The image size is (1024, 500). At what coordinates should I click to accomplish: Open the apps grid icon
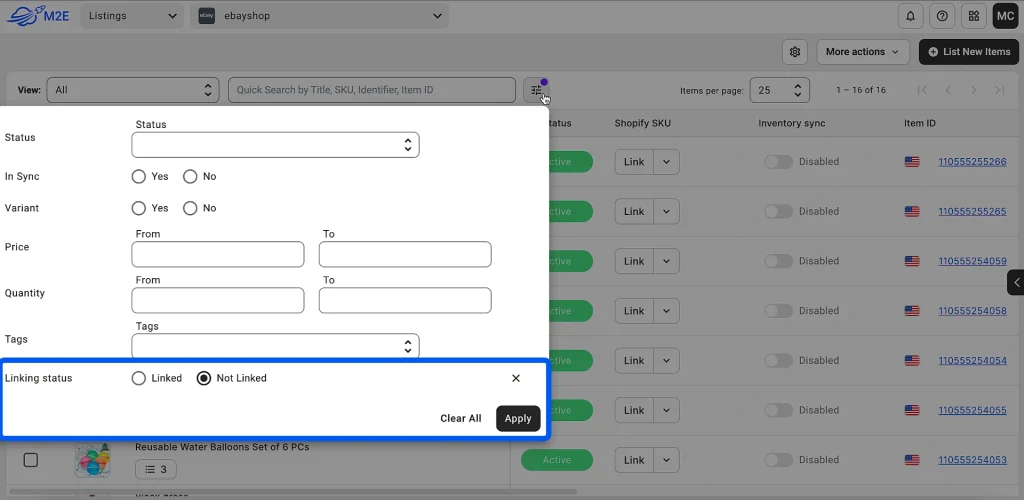[973, 16]
